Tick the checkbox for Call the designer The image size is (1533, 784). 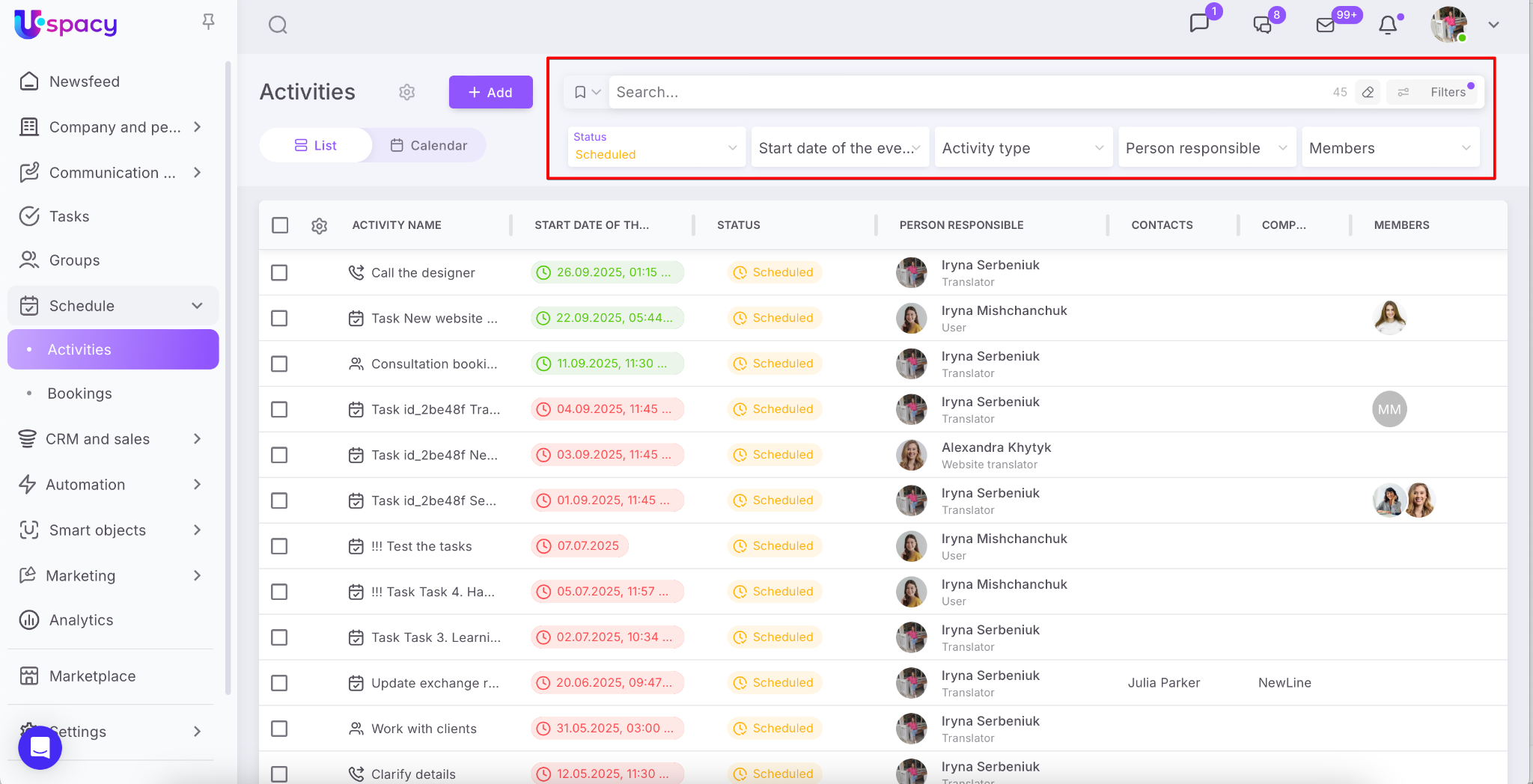click(279, 273)
